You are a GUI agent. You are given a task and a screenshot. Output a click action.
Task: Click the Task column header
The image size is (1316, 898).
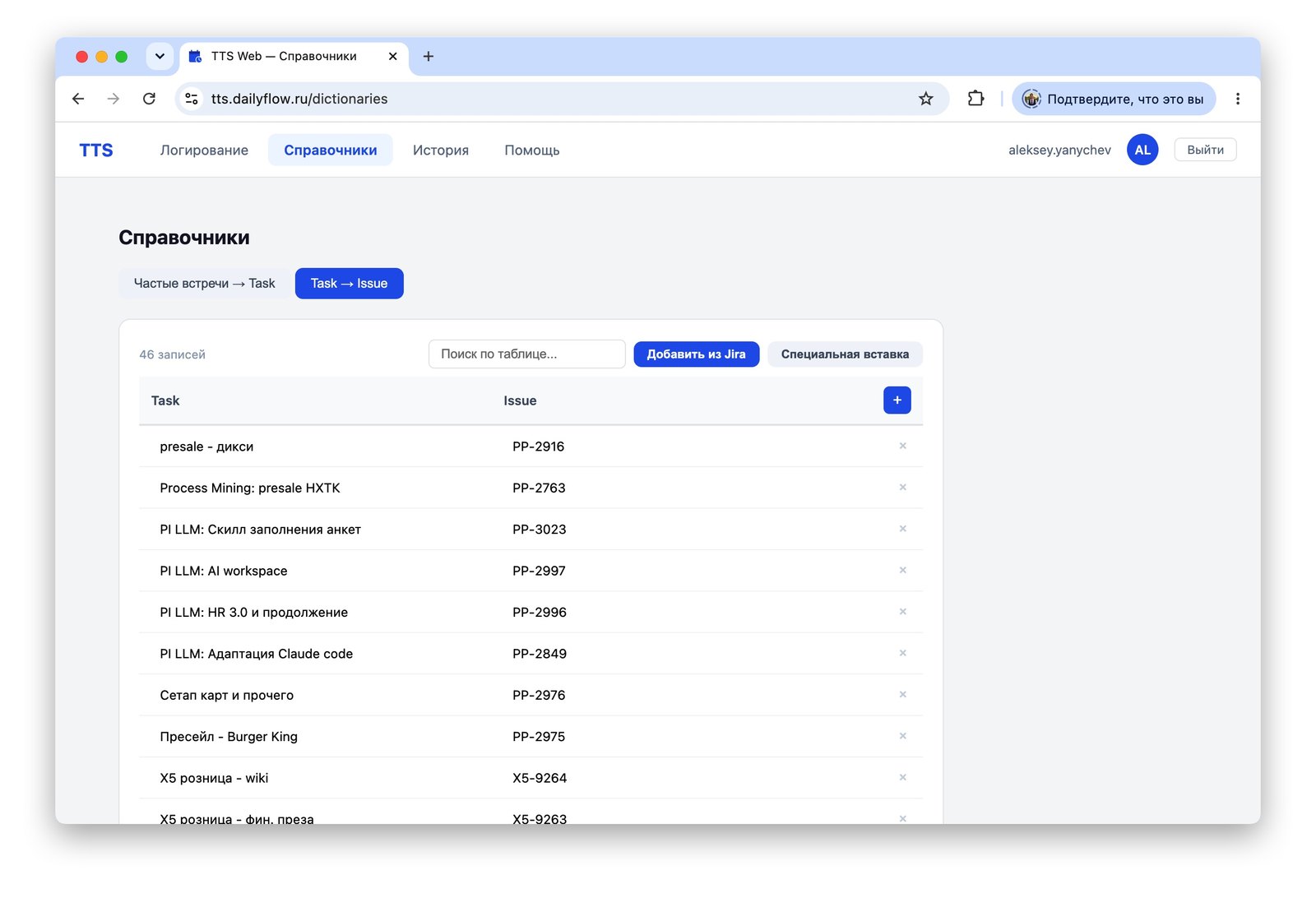click(x=165, y=400)
